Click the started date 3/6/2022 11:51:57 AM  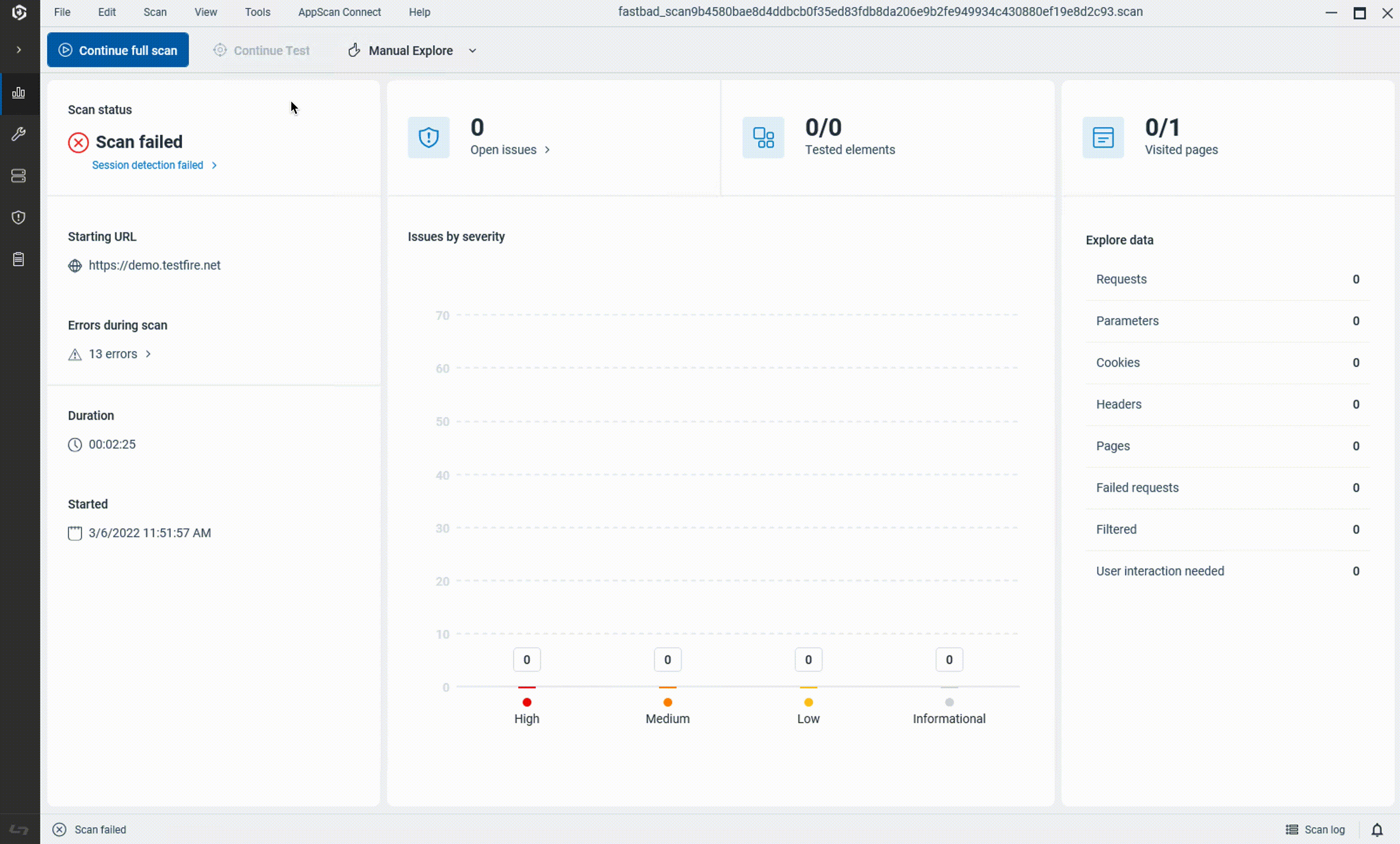point(150,533)
